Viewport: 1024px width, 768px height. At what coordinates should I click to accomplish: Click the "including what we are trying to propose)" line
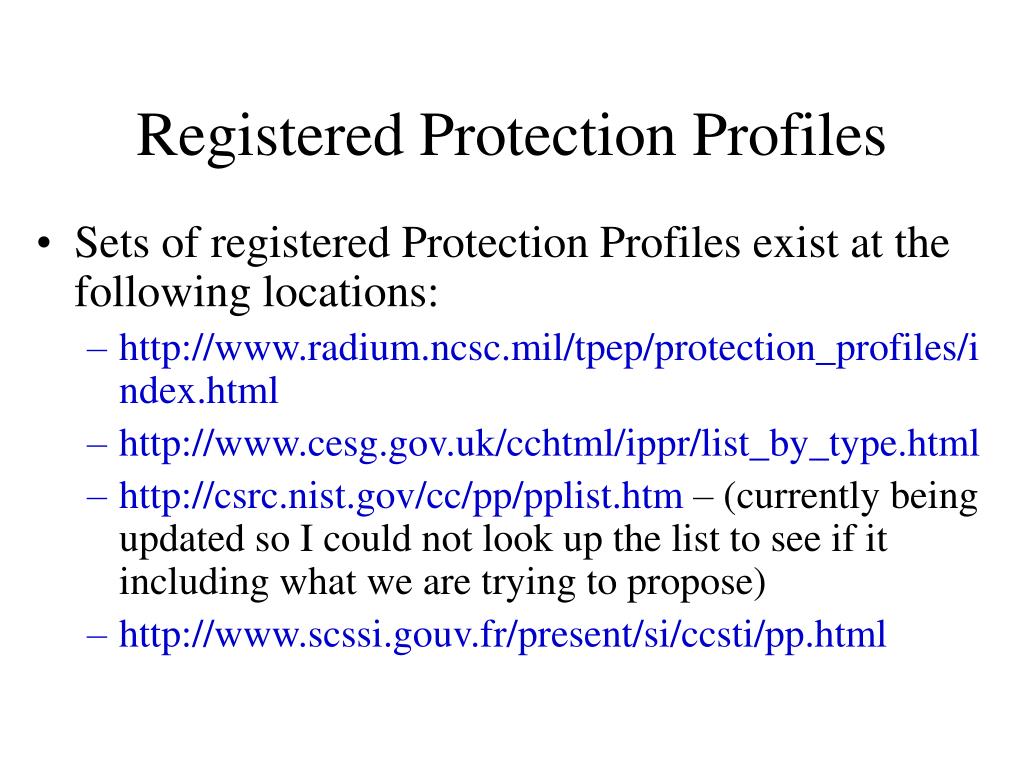point(442,583)
